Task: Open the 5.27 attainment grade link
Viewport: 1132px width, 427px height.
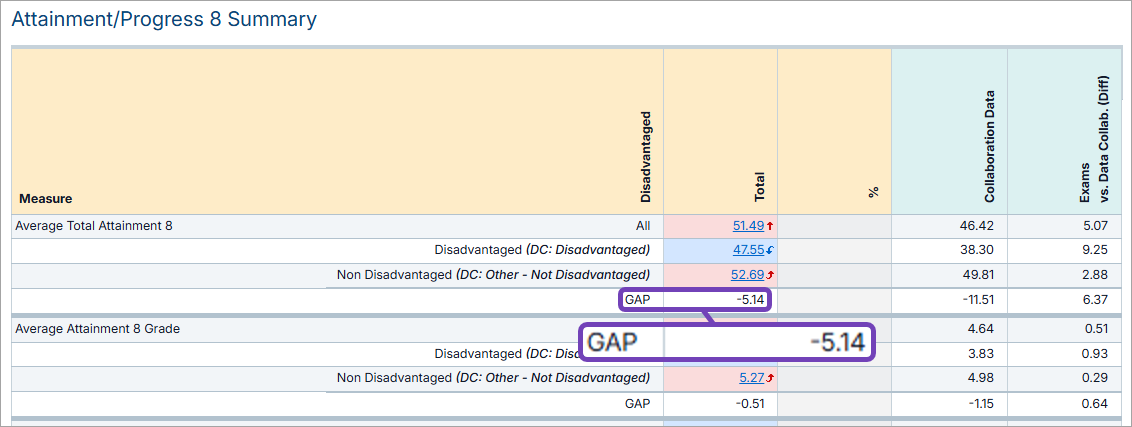Action: click(x=750, y=378)
